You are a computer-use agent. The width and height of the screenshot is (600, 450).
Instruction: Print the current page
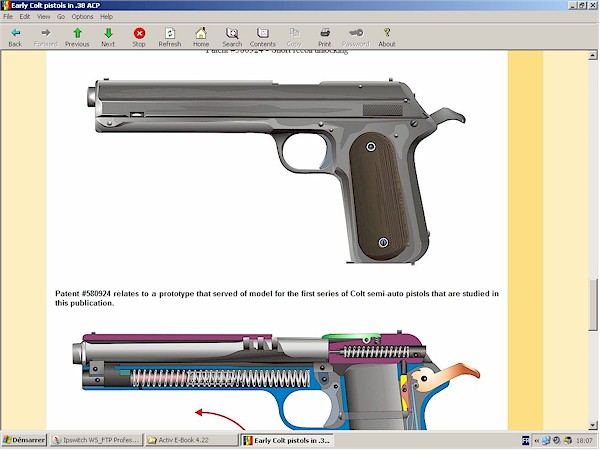click(x=325, y=37)
